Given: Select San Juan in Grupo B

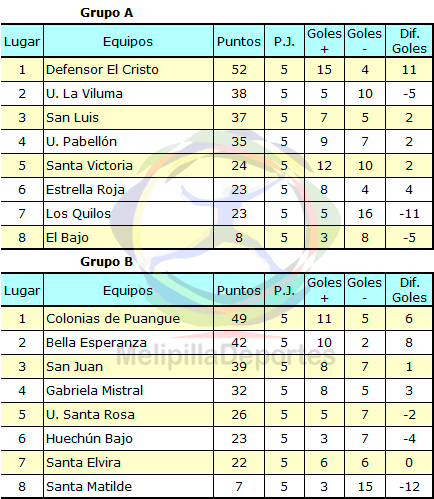Looking at the screenshot, I should (74, 366).
